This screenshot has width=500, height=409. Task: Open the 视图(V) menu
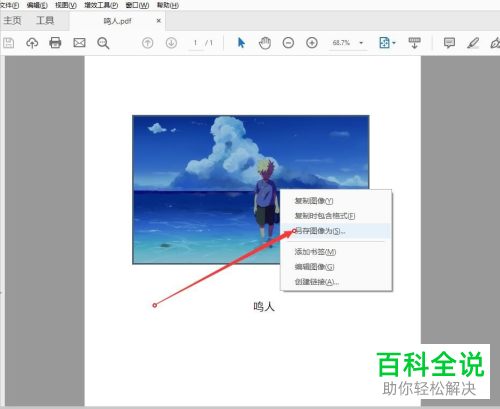pos(66,5)
